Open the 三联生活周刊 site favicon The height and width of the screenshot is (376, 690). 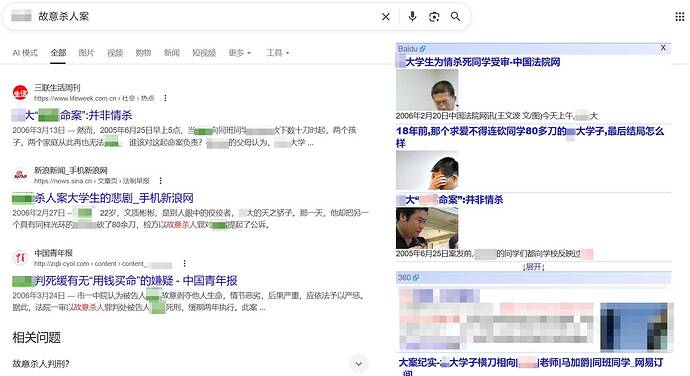[20, 93]
